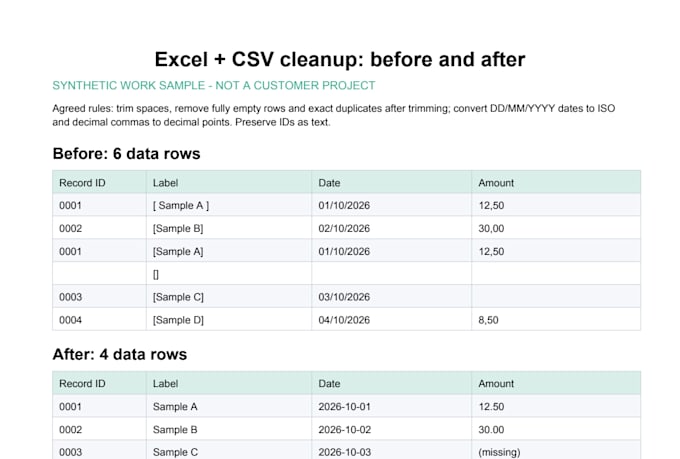Click 'Date' header in Before table
This screenshot has width=680, height=459.
392,182
